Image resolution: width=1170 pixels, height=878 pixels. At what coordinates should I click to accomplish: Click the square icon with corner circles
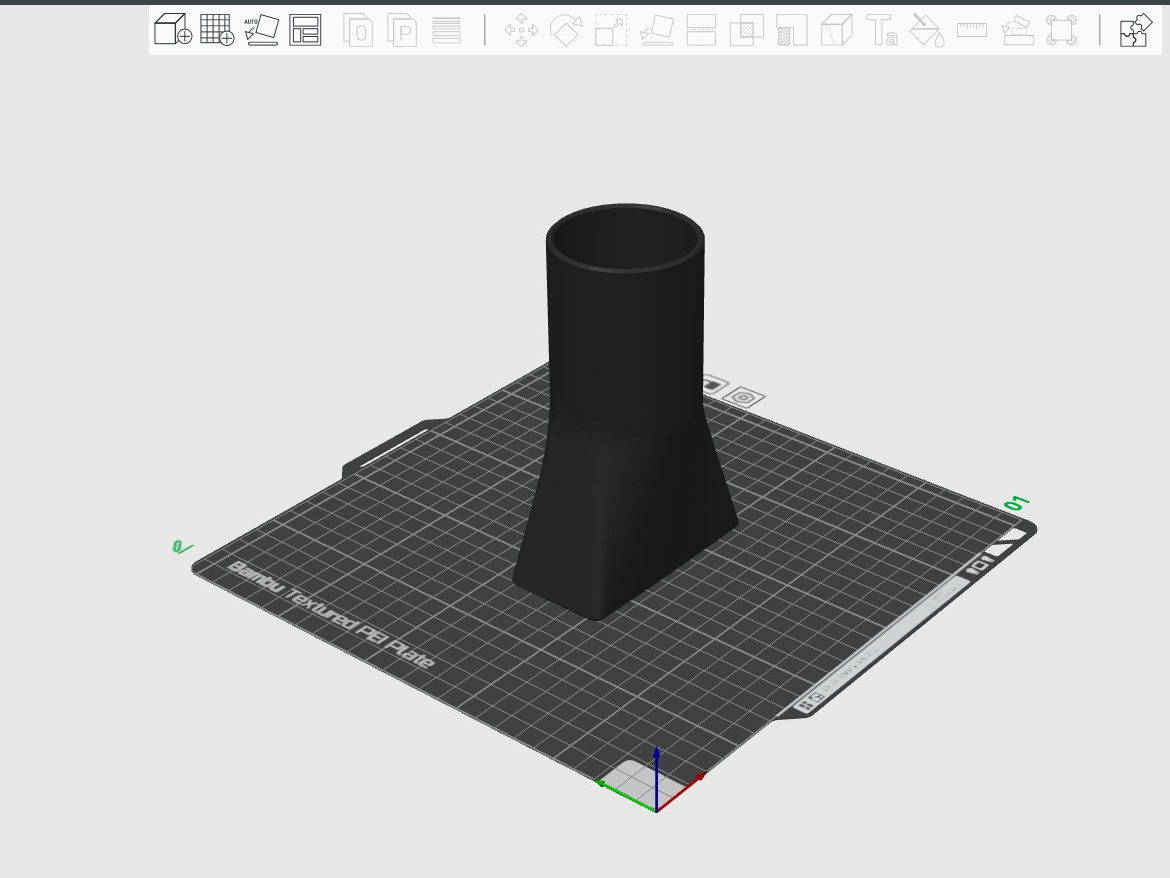coord(1061,30)
